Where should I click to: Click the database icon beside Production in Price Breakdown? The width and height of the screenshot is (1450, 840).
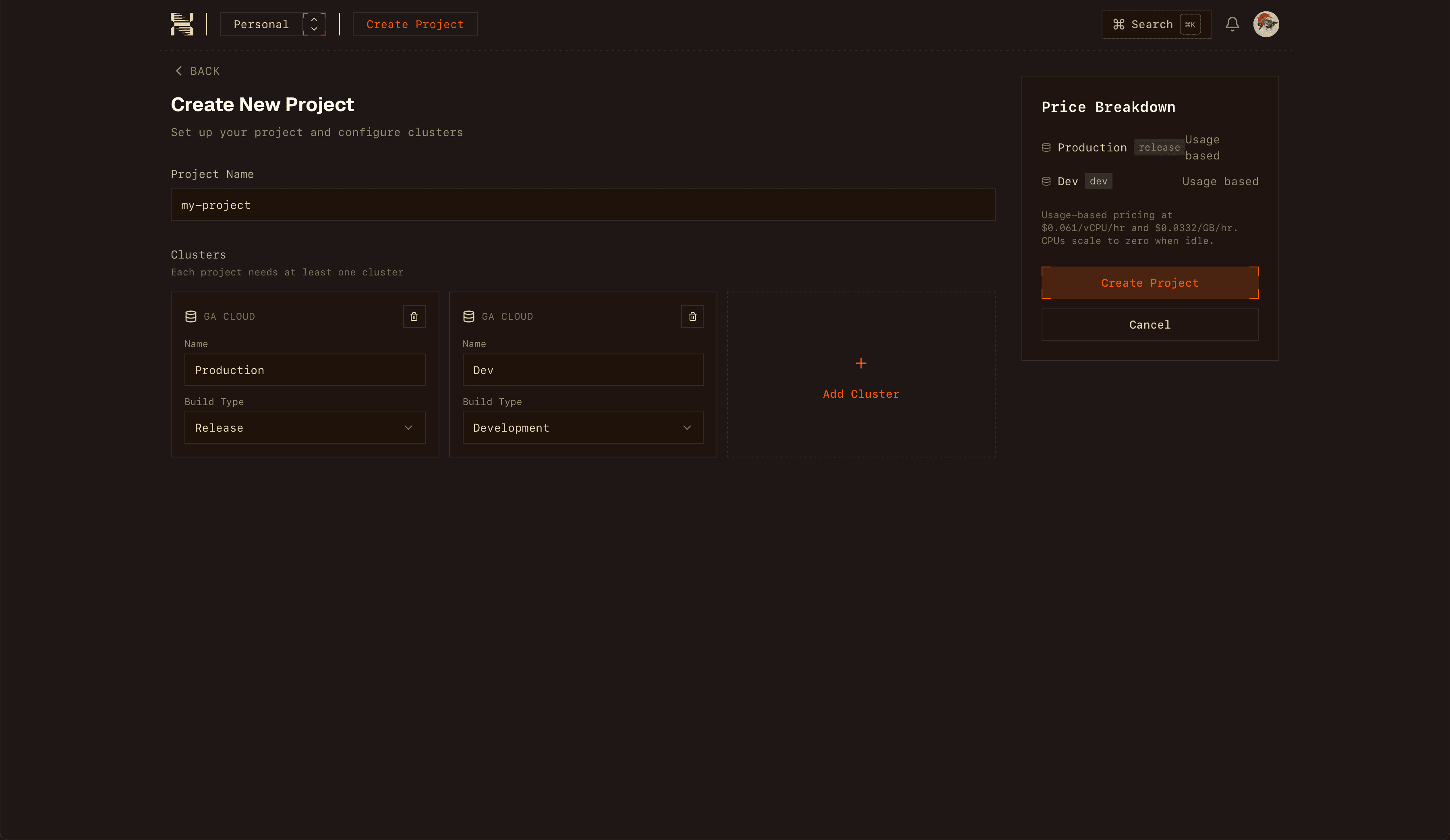(x=1046, y=147)
